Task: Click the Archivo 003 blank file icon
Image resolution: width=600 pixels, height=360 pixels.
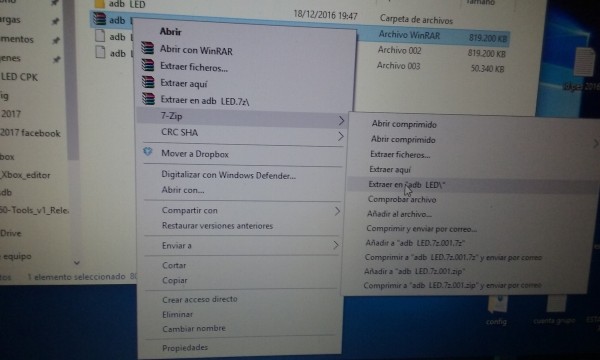Action: tap(100, 52)
